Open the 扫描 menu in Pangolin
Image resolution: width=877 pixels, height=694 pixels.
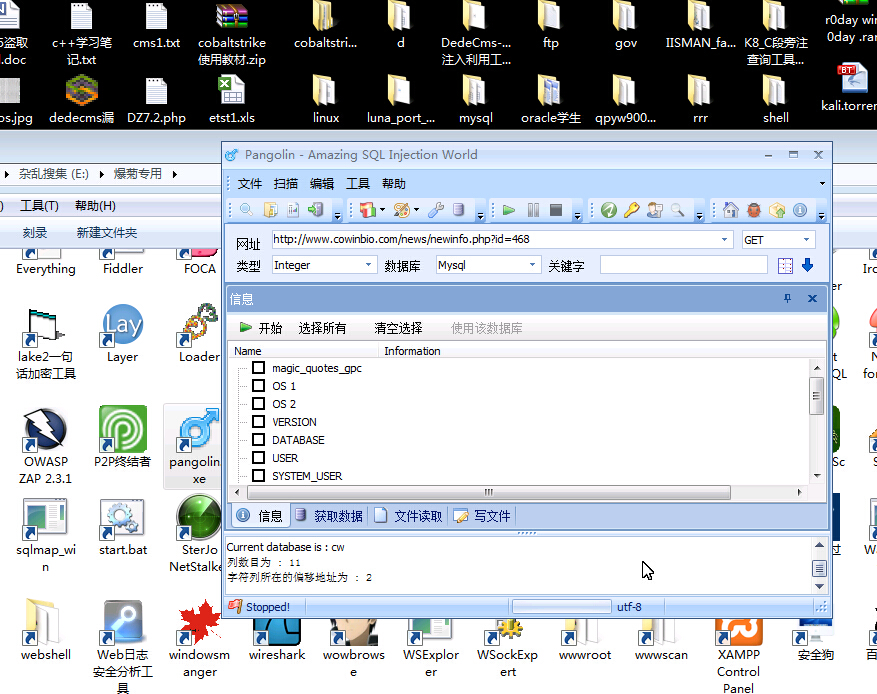tap(285, 184)
